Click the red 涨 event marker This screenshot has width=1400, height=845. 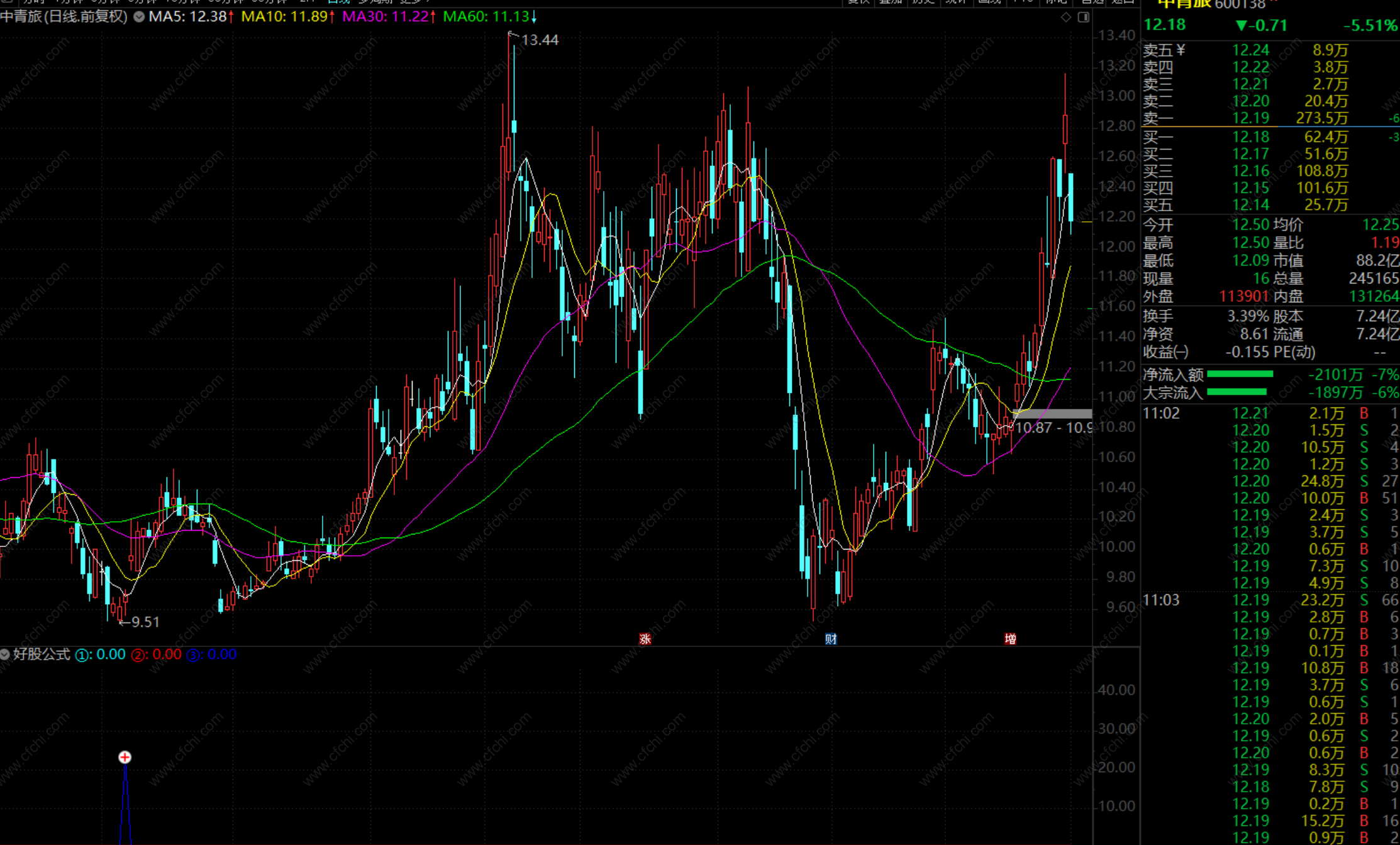[645, 639]
